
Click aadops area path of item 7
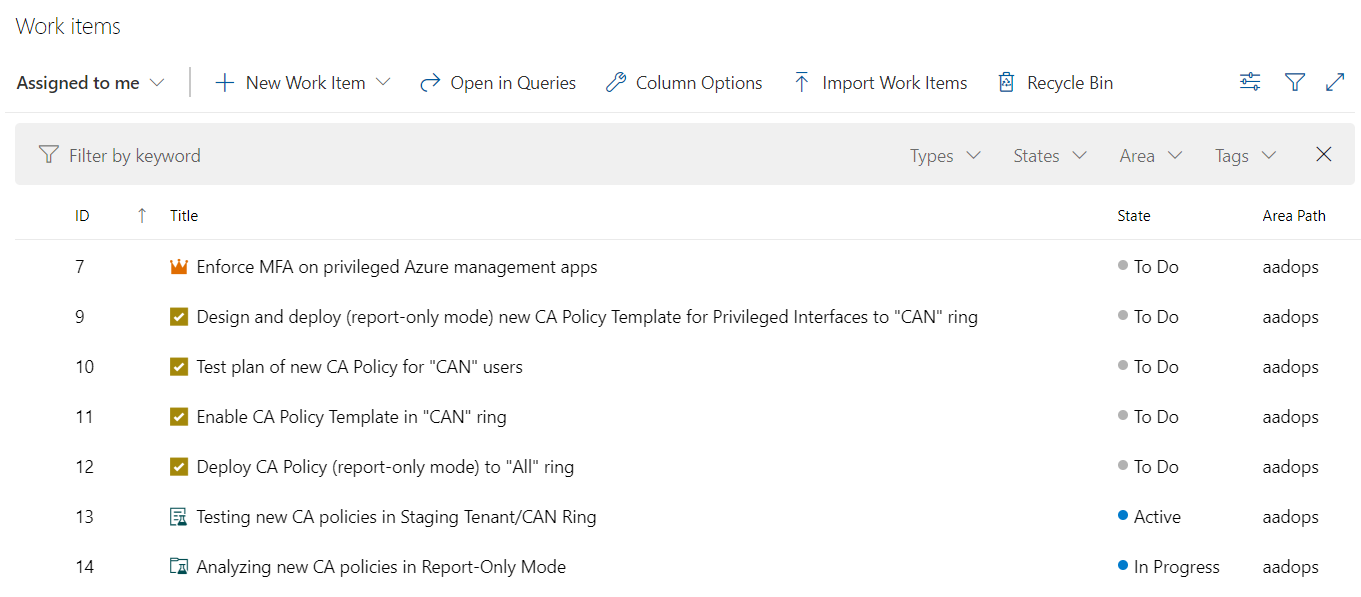1290,267
